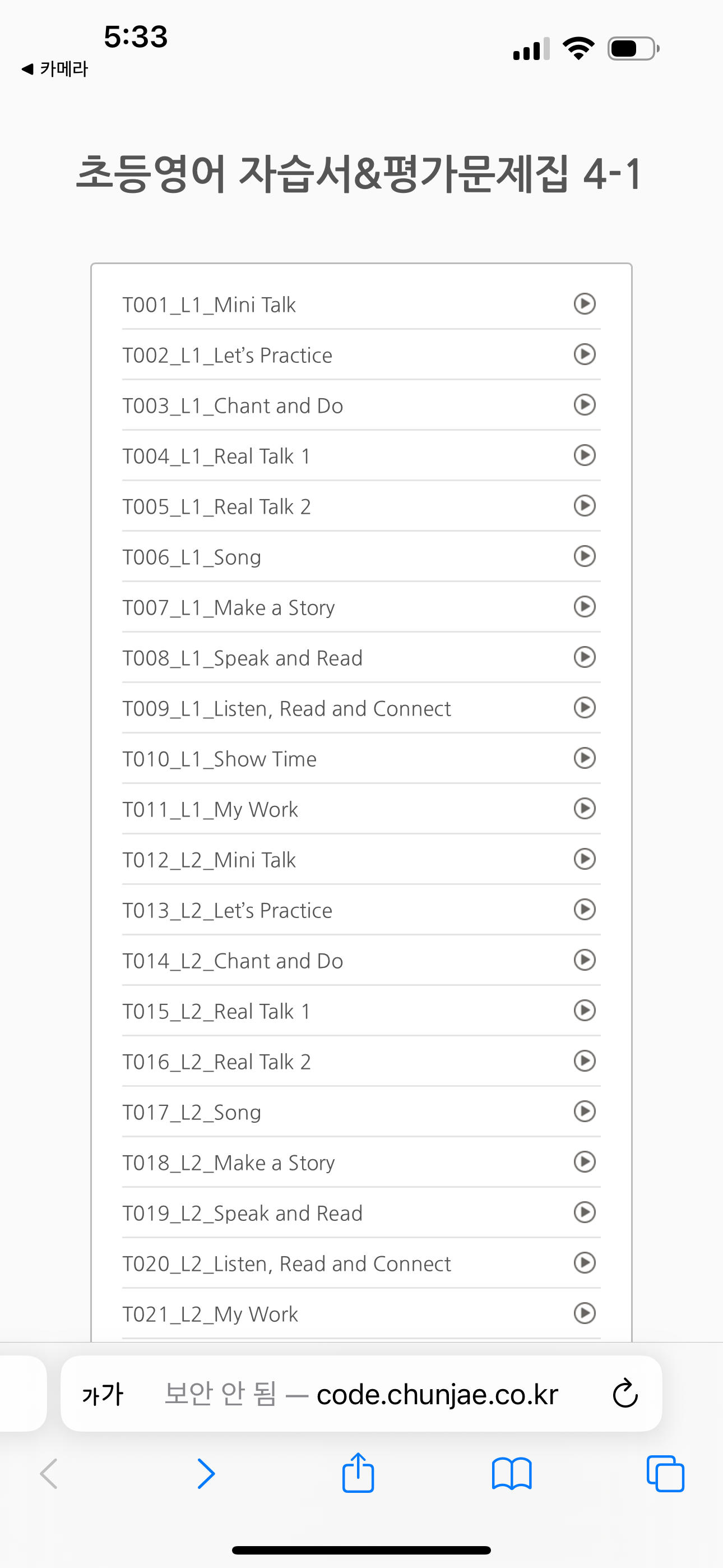Image resolution: width=723 pixels, height=1568 pixels.
Task: Go forward with the forward arrow
Action: 206,1474
